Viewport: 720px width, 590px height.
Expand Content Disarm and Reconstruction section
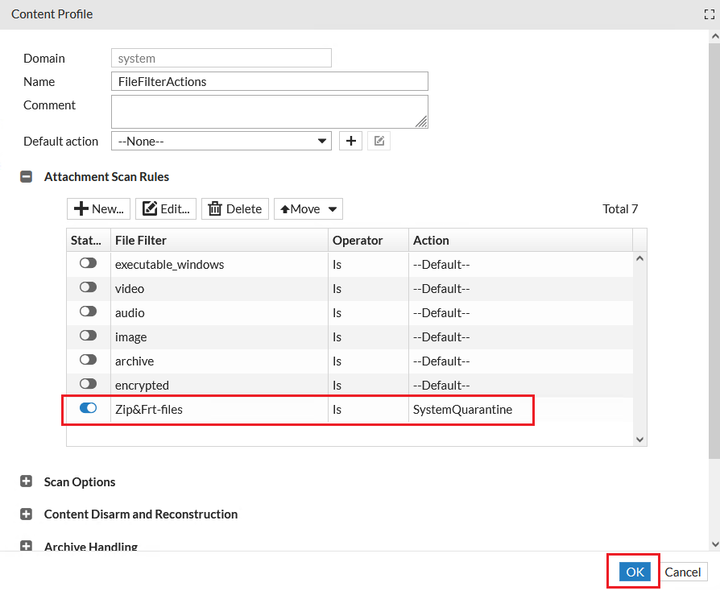pos(27,514)
